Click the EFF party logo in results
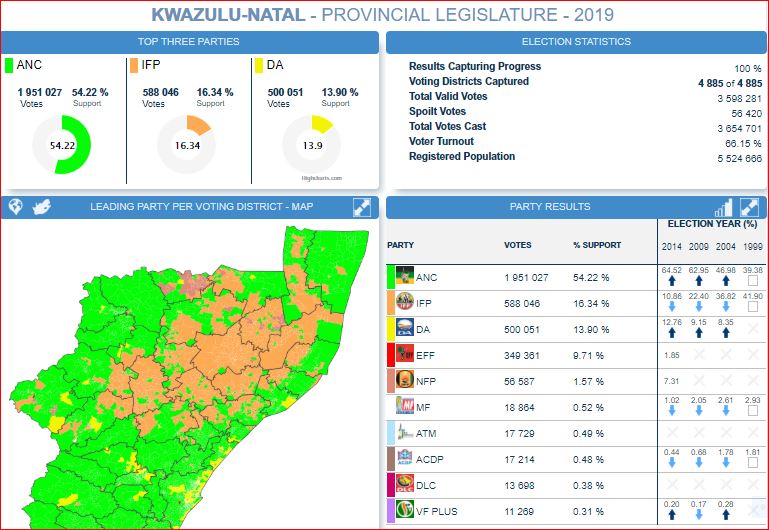The width and height of the screenshot is (769, 530). pyautogui.click(x=406, y=355)
